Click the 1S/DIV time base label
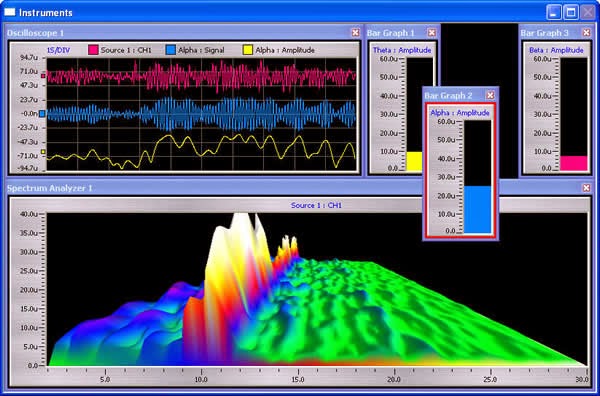Image resolution: width=600 pixels, height=396 pixels. pyautogui.click(x=59, y=50)
